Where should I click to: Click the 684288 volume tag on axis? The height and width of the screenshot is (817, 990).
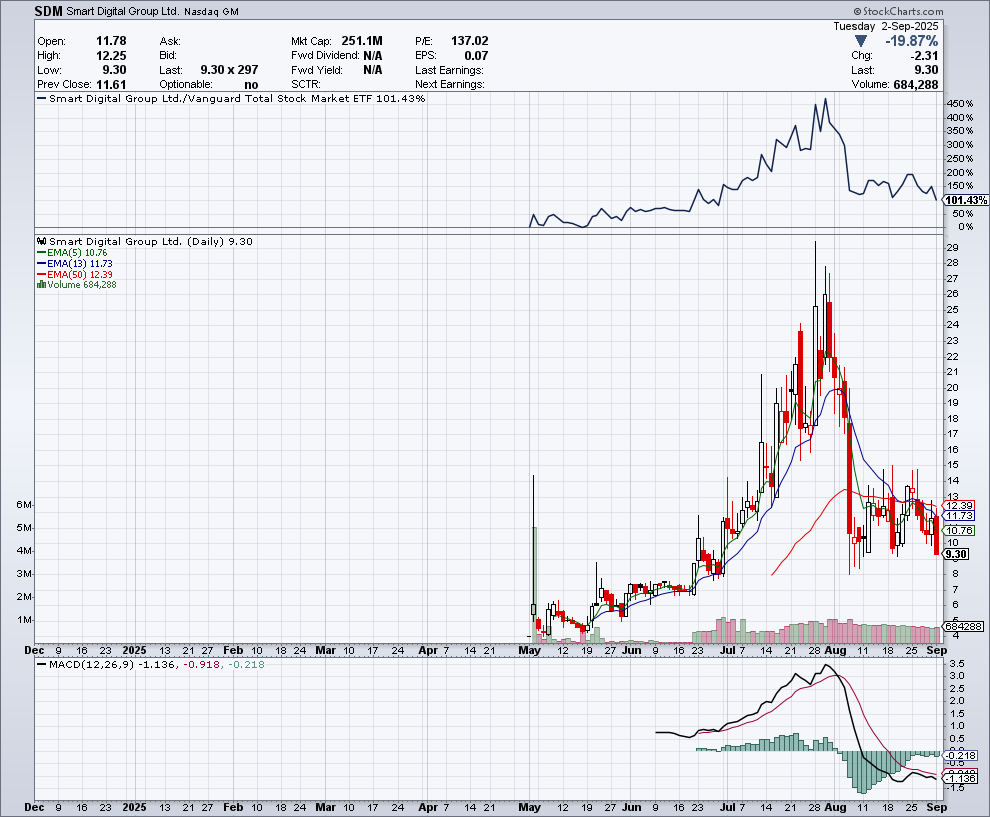tap(963, 626)
